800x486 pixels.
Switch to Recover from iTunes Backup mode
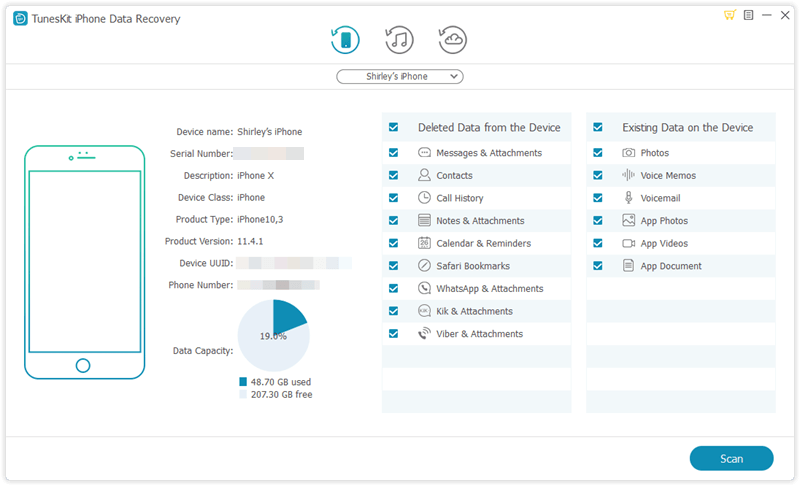399,40
